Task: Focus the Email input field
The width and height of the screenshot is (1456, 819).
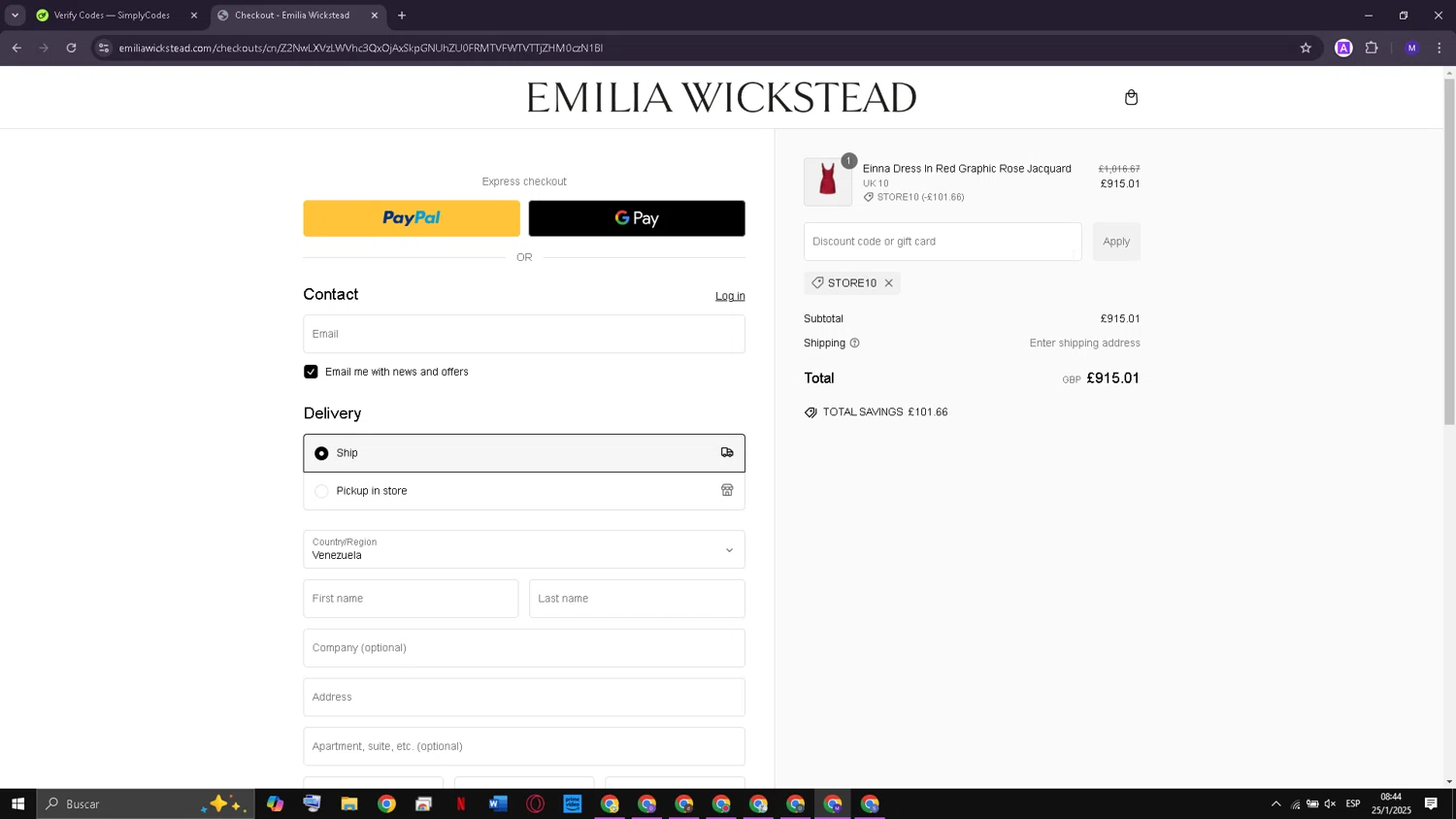Action: (524, 334)
